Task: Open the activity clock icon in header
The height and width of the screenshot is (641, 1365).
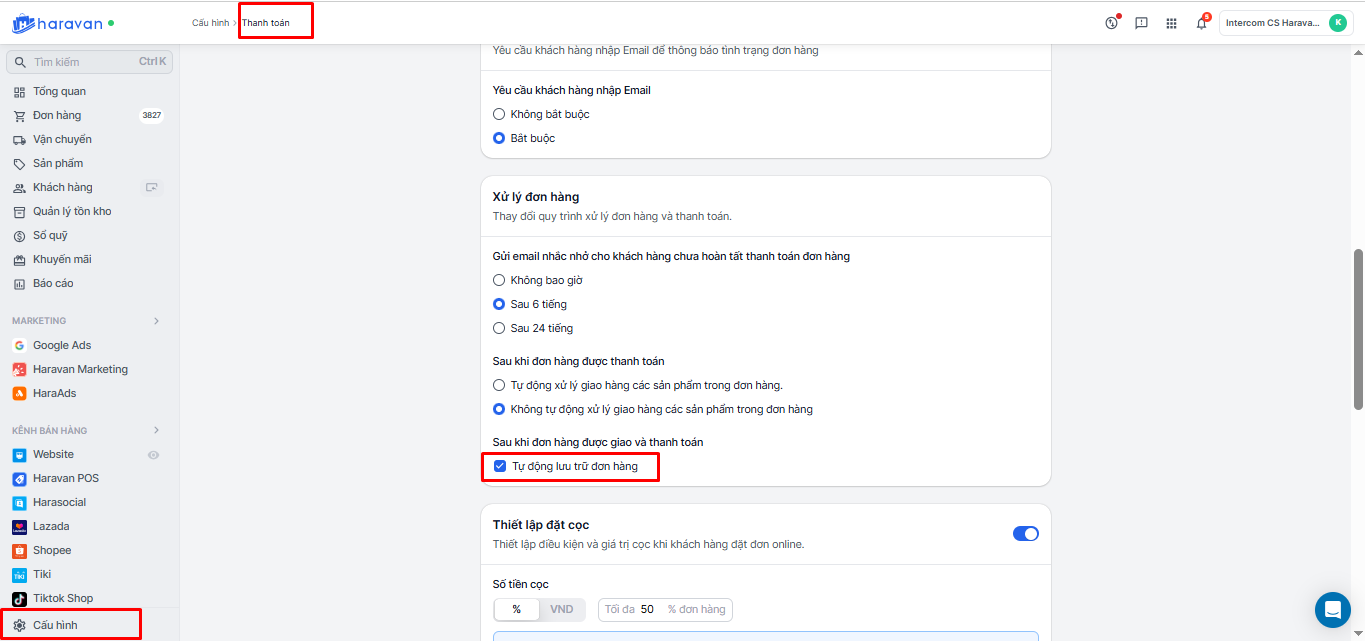Action: click(1111, 23)
